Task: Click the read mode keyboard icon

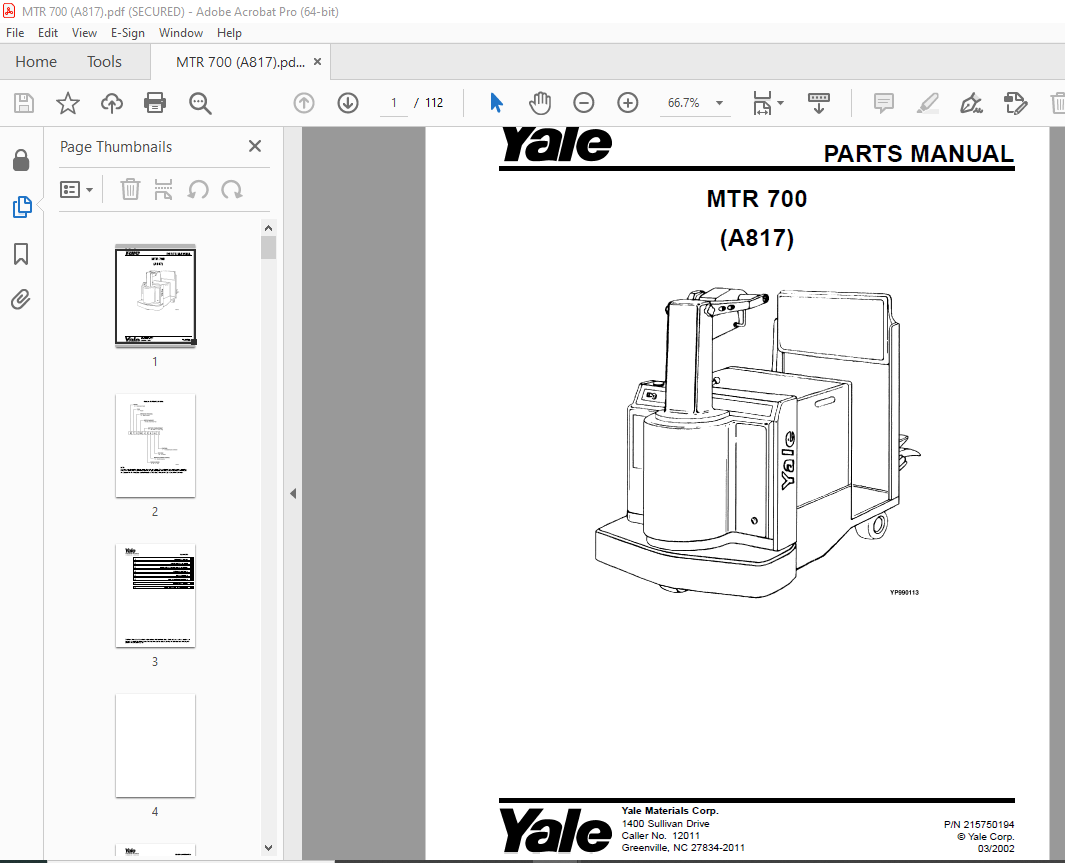Action: click(818, 103)
